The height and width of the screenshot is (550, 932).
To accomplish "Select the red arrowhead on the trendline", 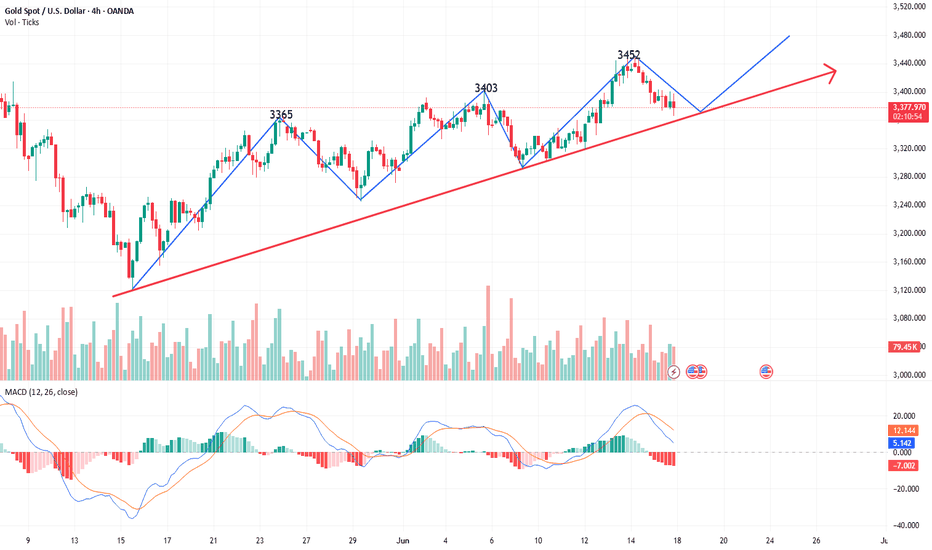I will (830, 73).
